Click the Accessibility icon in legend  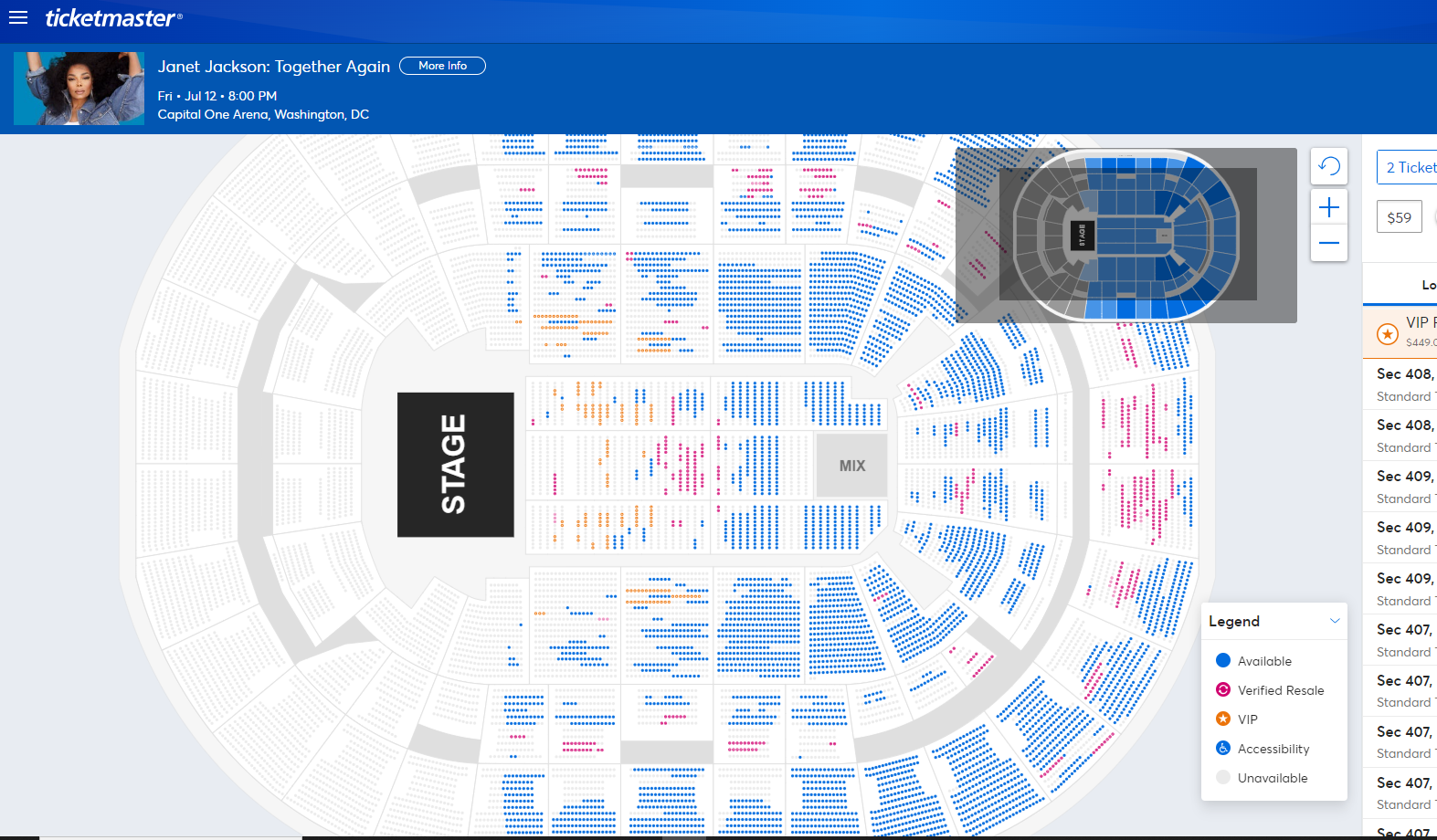[1223, 748]
